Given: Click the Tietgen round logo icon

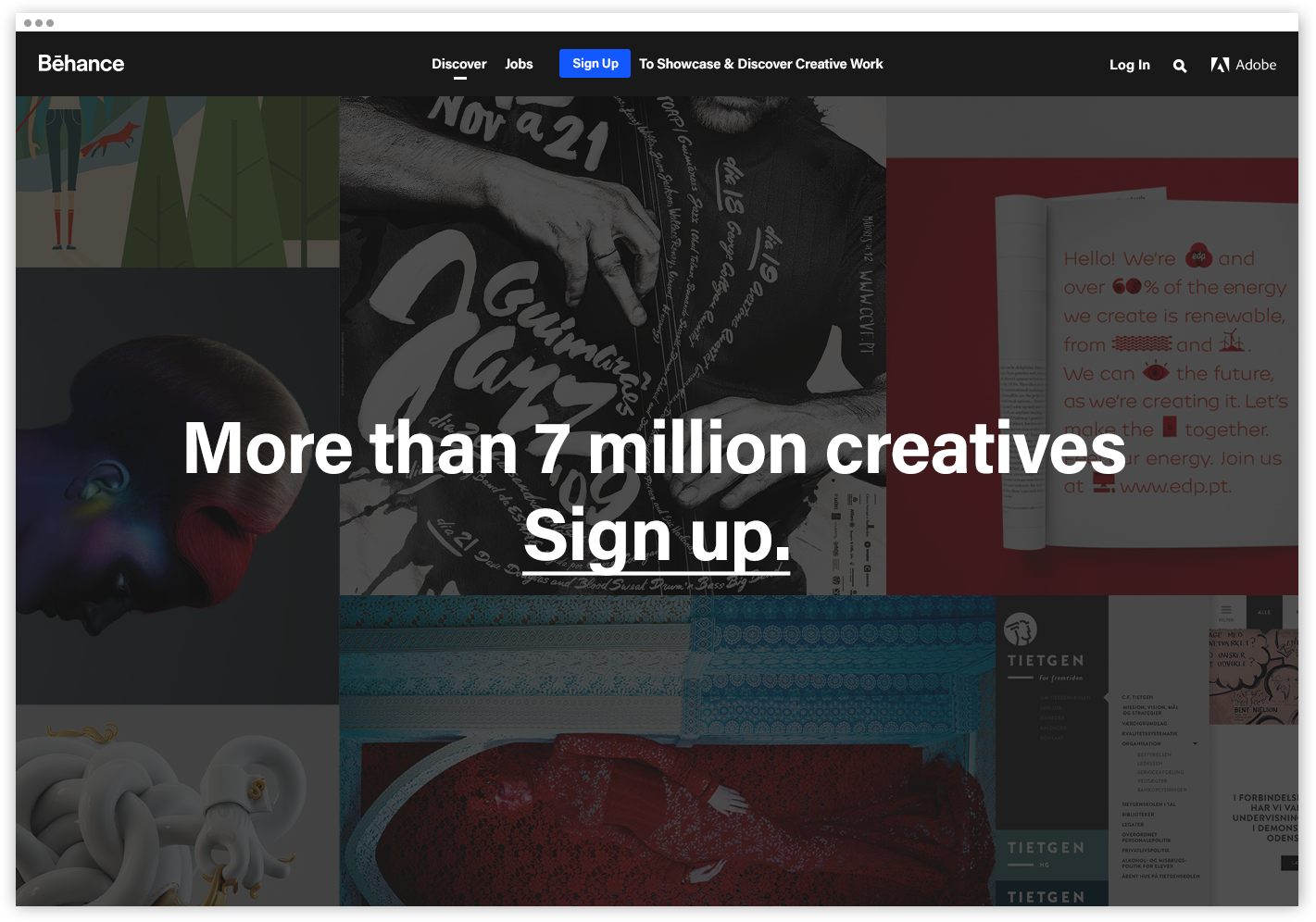Looking at the screenshot, I should (1021, 629).
